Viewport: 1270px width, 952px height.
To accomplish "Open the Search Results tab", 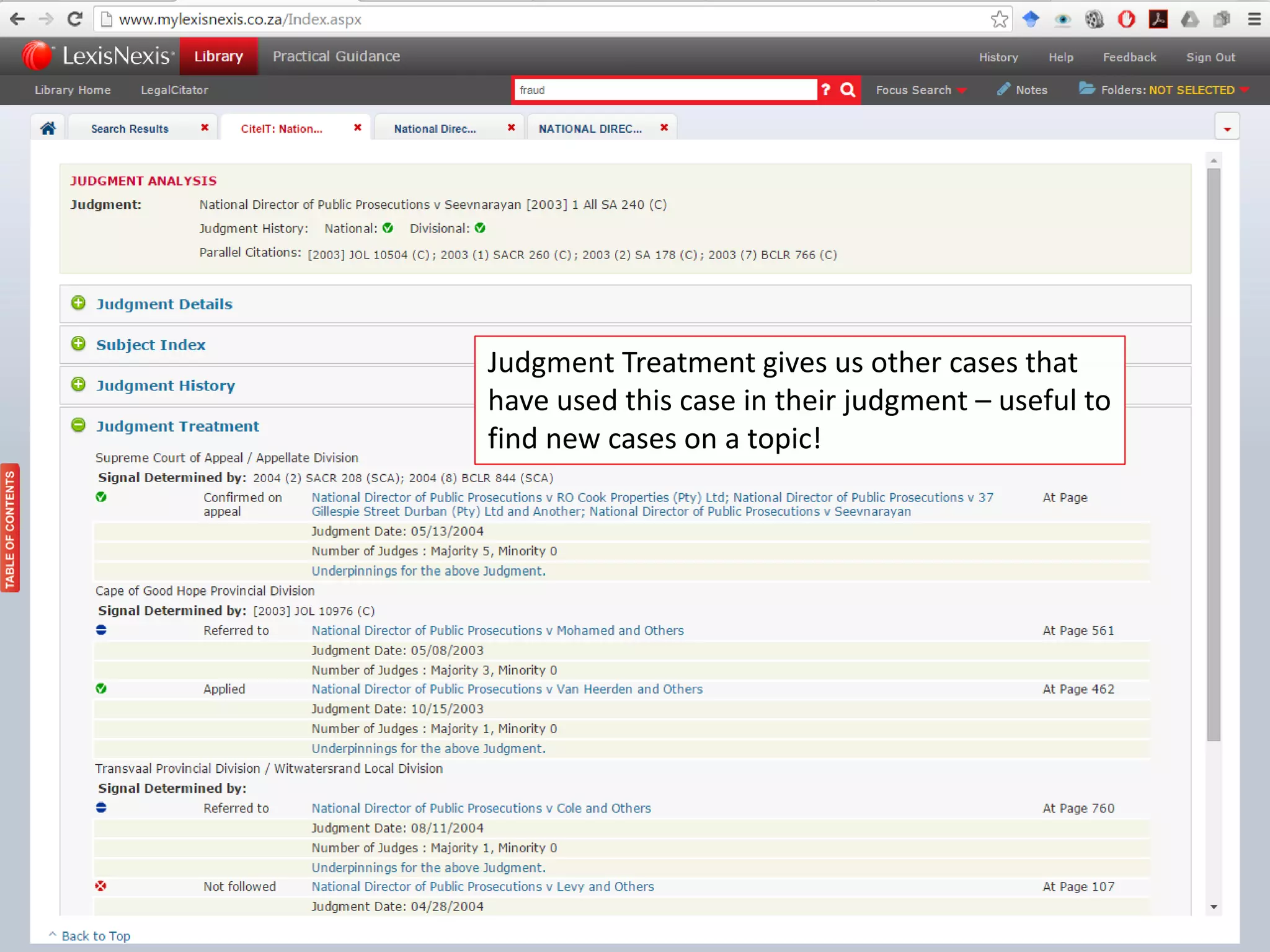I will coord(130,129).
